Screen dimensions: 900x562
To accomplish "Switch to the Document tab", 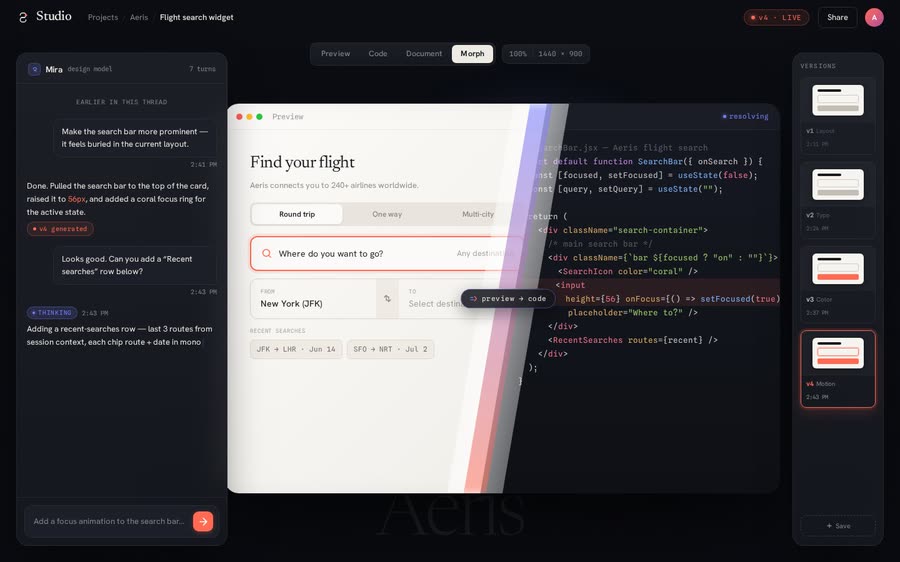I will point(424,53).
